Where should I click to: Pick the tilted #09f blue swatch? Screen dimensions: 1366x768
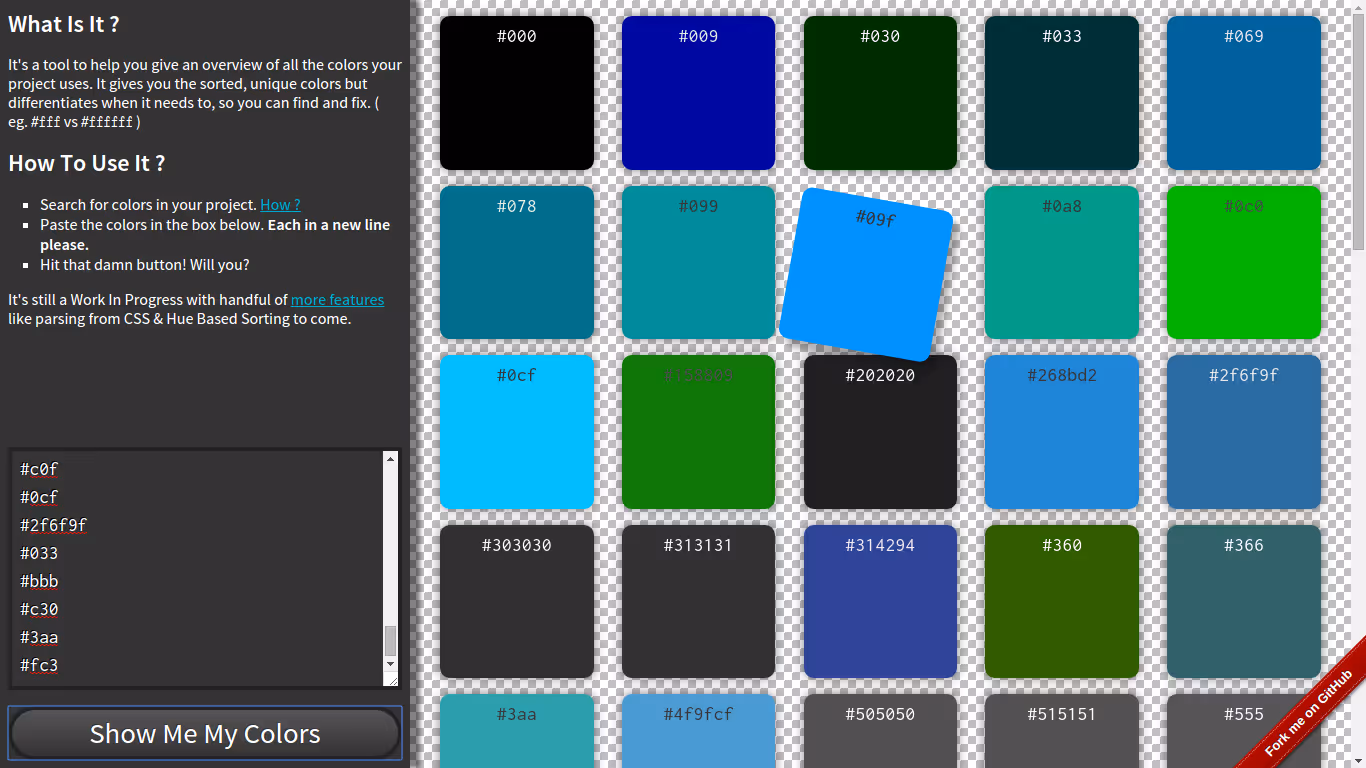(866, 274)
